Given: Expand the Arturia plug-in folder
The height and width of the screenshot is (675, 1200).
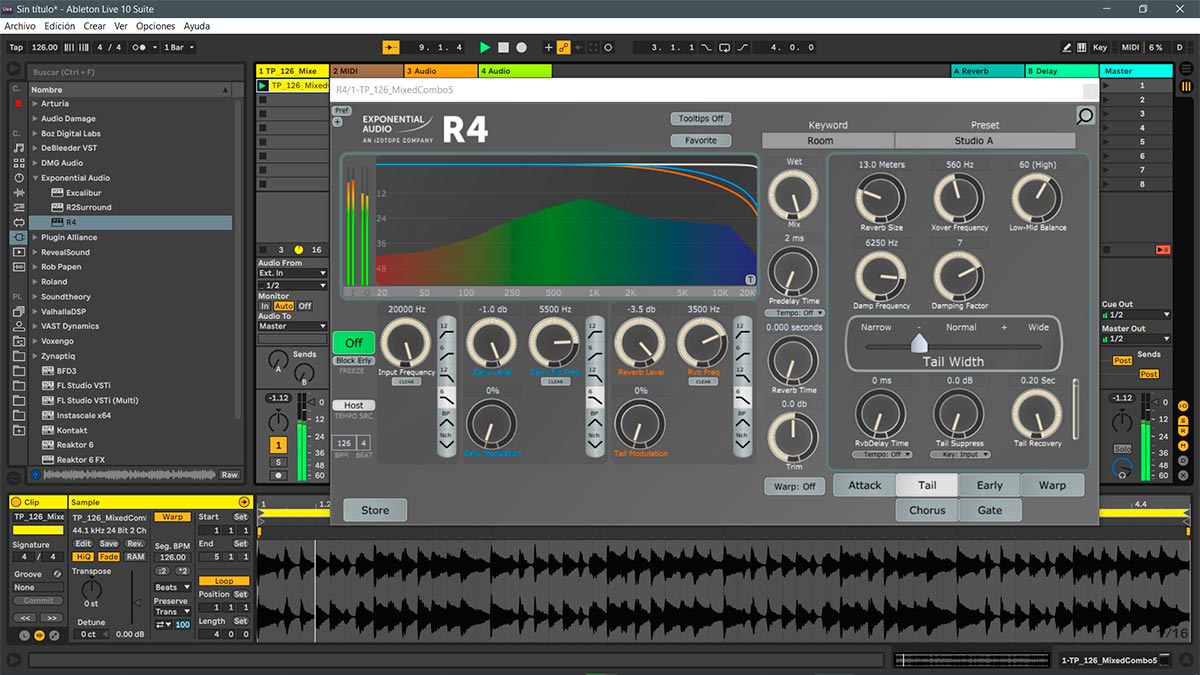Looking at the screenshot, I should click(36, 104).
